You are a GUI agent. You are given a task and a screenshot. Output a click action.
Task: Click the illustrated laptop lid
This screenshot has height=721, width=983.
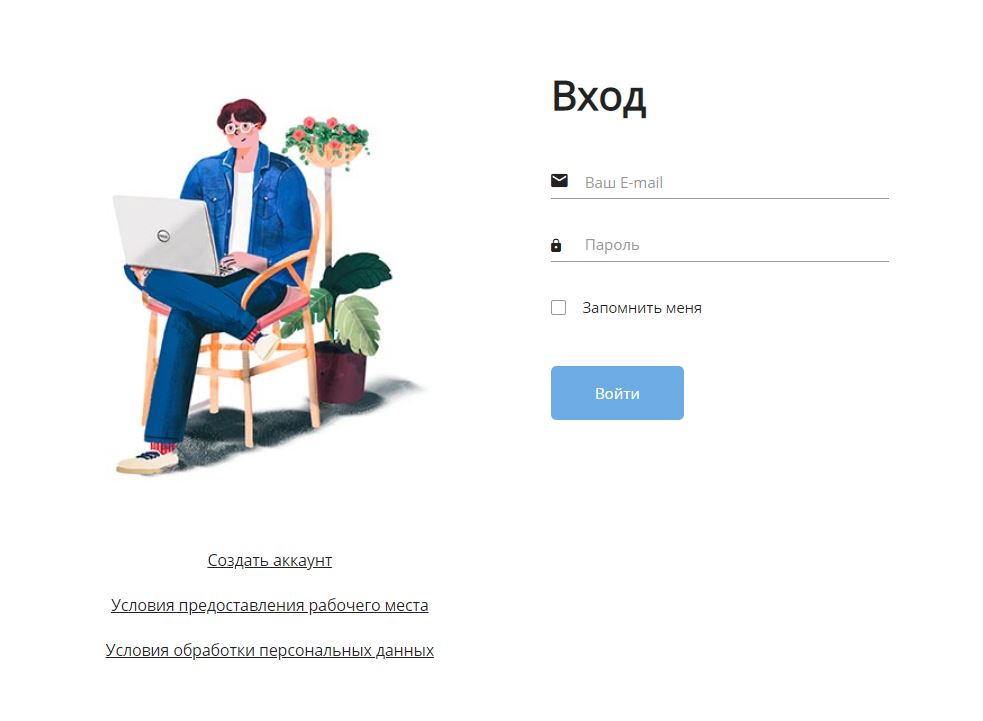(166, 234)
